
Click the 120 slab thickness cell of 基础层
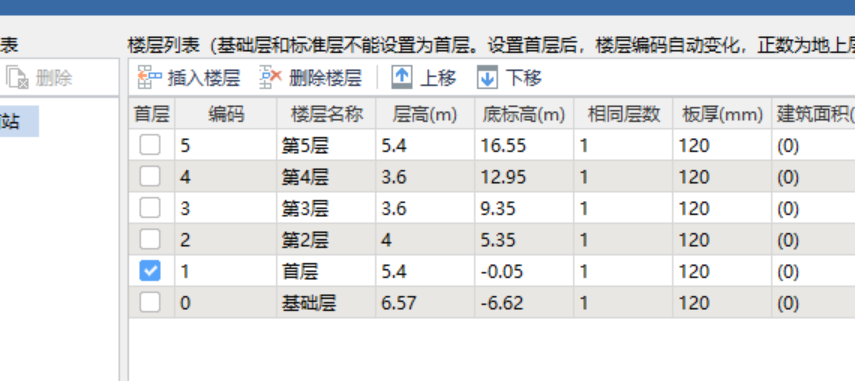click(x=722, y=303)
